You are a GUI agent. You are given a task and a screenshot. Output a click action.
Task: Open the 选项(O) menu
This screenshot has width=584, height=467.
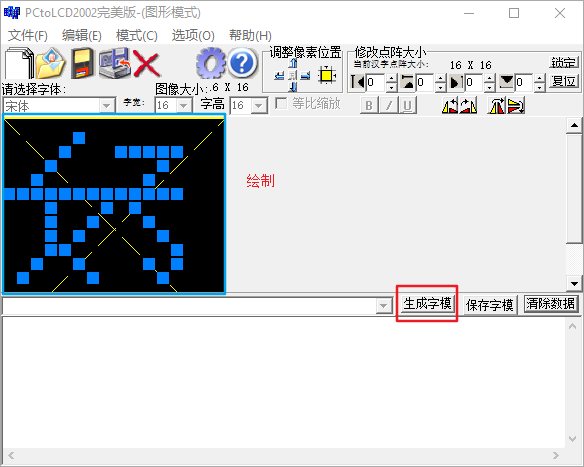(x=193, y=36)
